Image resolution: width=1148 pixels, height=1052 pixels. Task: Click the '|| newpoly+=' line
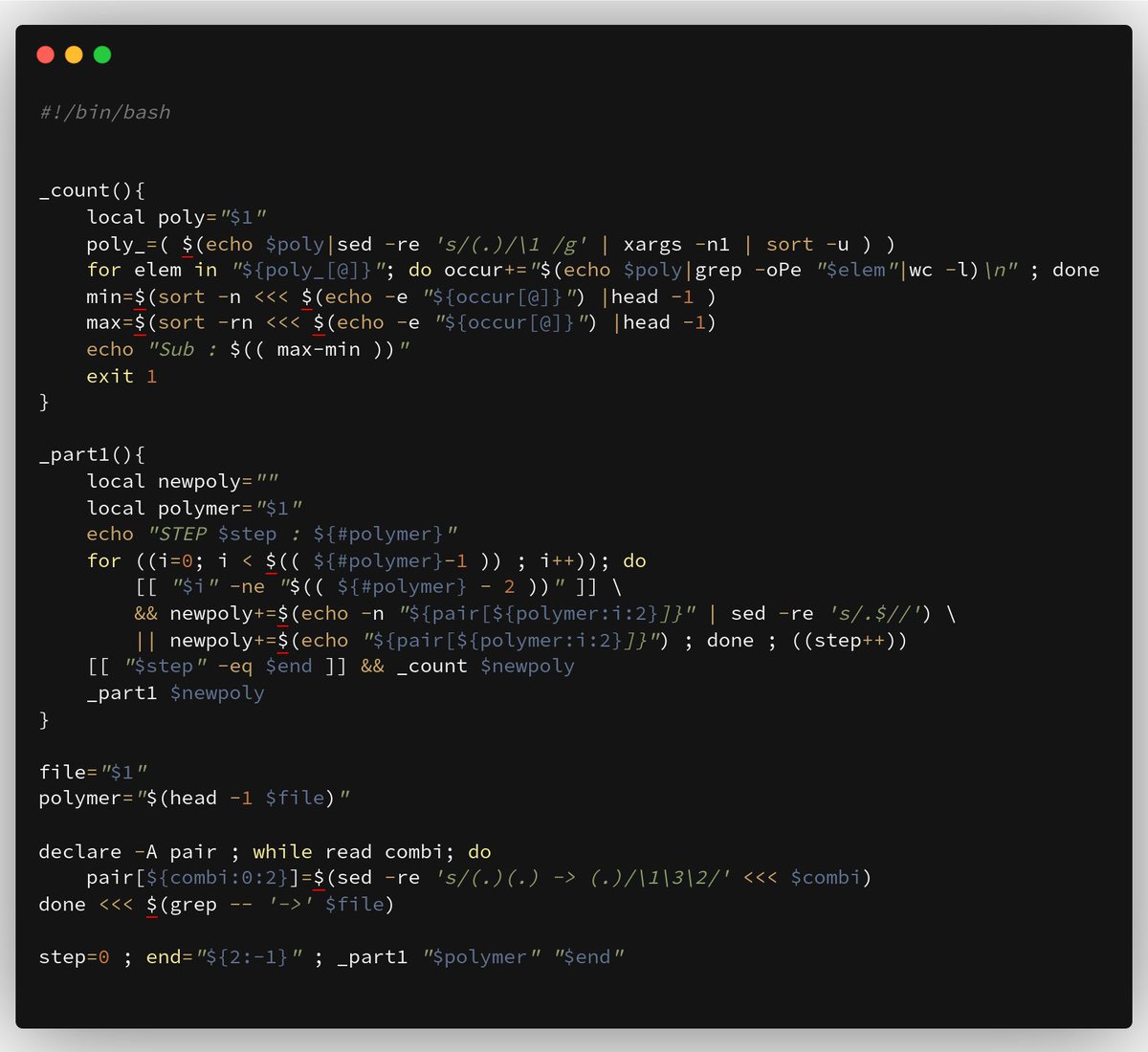coord(520,640)
